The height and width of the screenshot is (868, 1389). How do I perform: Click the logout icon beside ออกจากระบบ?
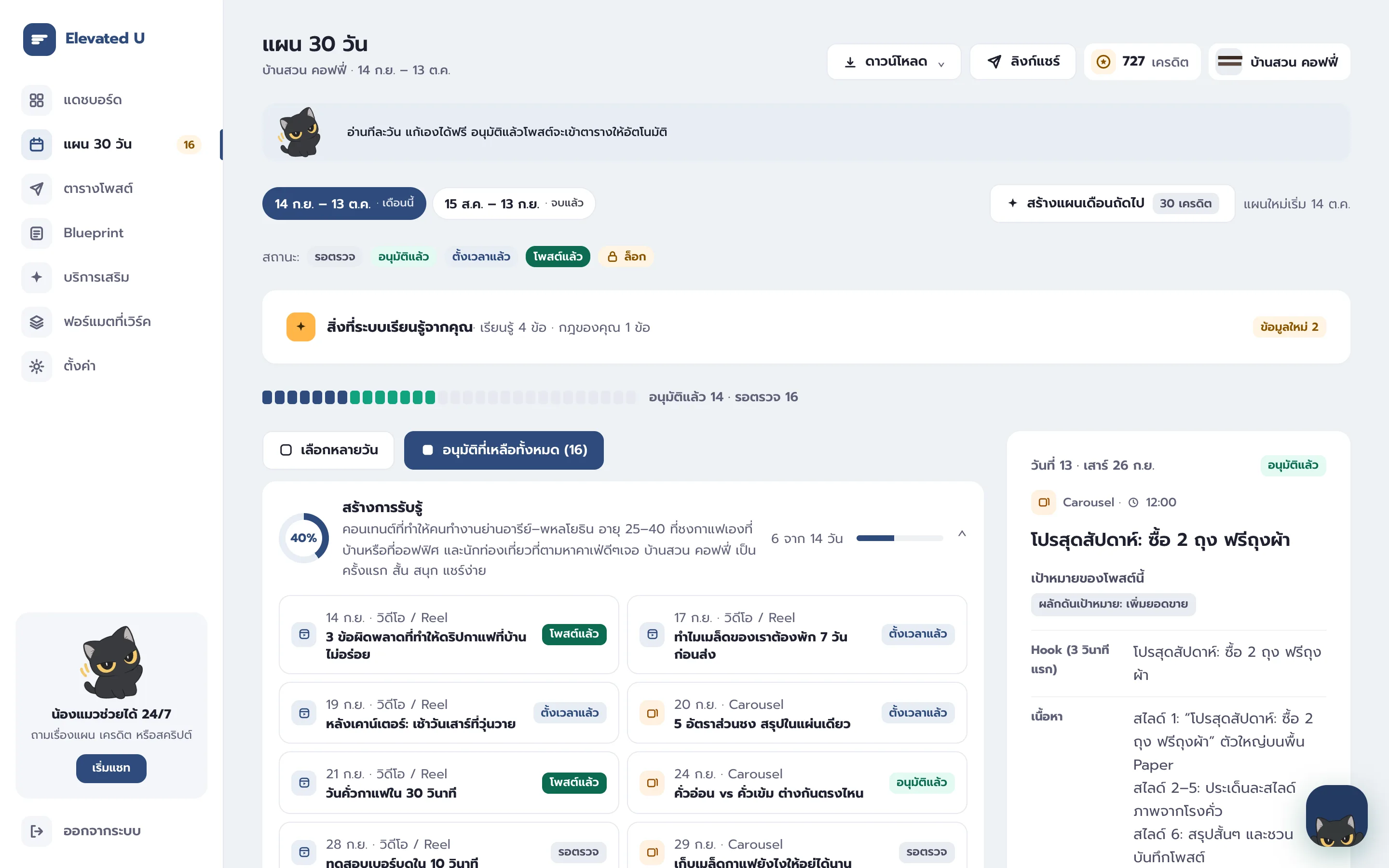tap(37, 831)
